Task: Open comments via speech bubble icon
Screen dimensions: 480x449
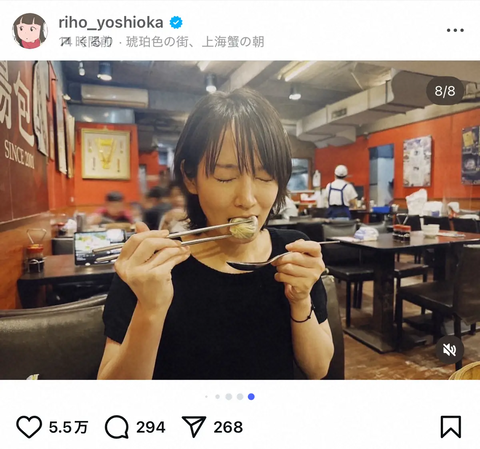Action: coord(117,427)
